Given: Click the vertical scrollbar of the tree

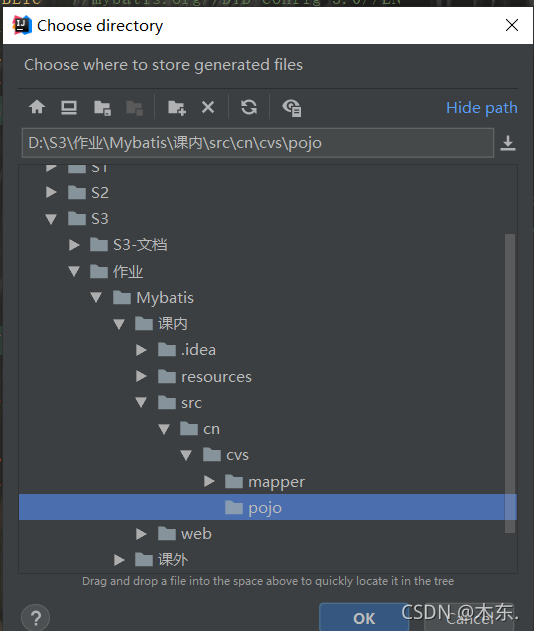Looking at the screenshot, I should click(510, 383).
